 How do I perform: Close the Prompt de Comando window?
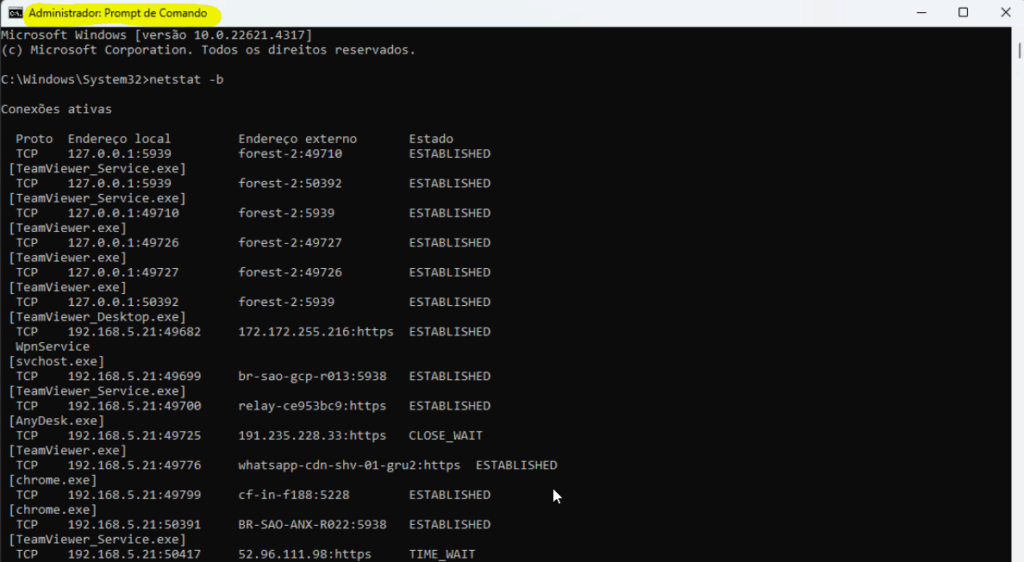(1006, 12)
